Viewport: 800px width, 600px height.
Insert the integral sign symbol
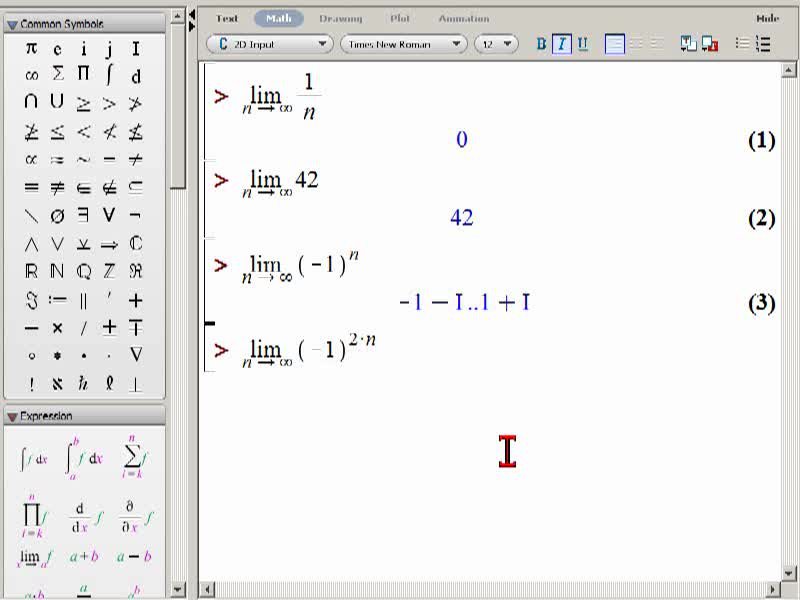tap(109, 74)
